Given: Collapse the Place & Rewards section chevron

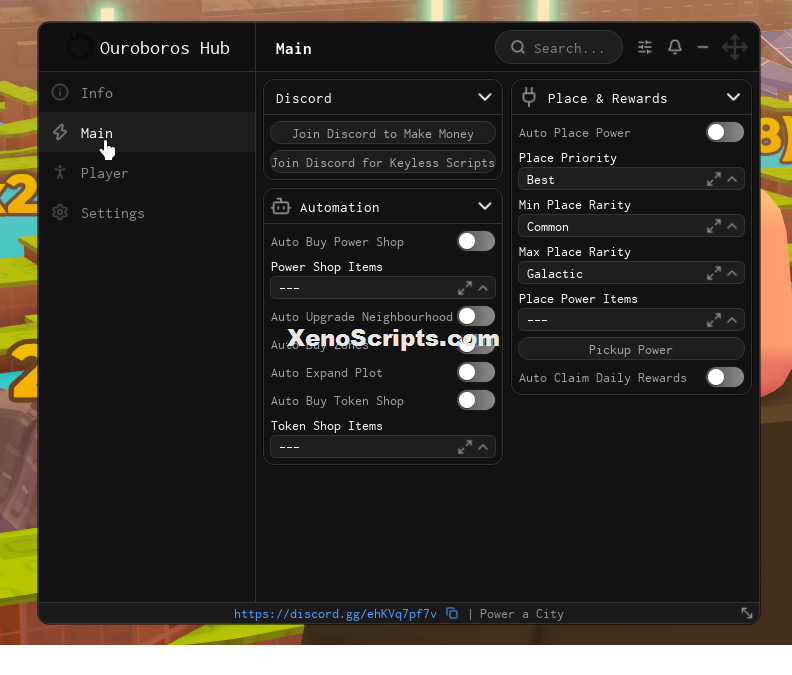Looking at the screenshot, I should [x=733, y=97].
